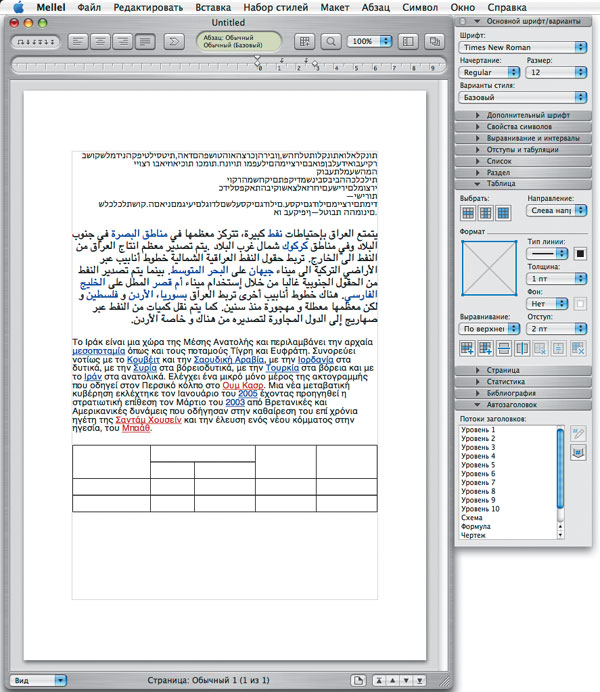Viewport: 600px width, 692px height.
Task: Select Уровень 3 in heading flows list
Action: [478, 446]
